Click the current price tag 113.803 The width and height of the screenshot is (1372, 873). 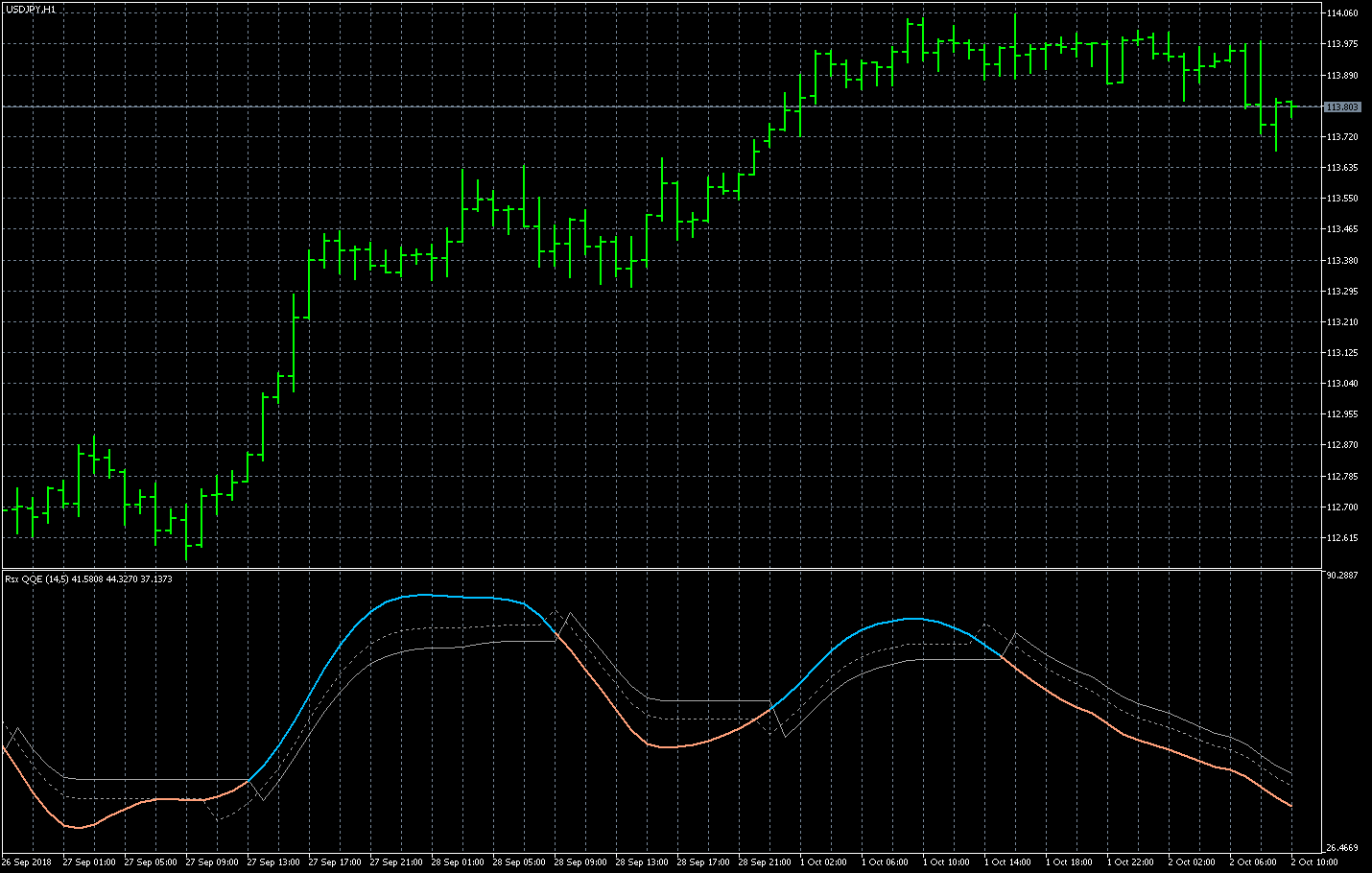click(1342, 106)
